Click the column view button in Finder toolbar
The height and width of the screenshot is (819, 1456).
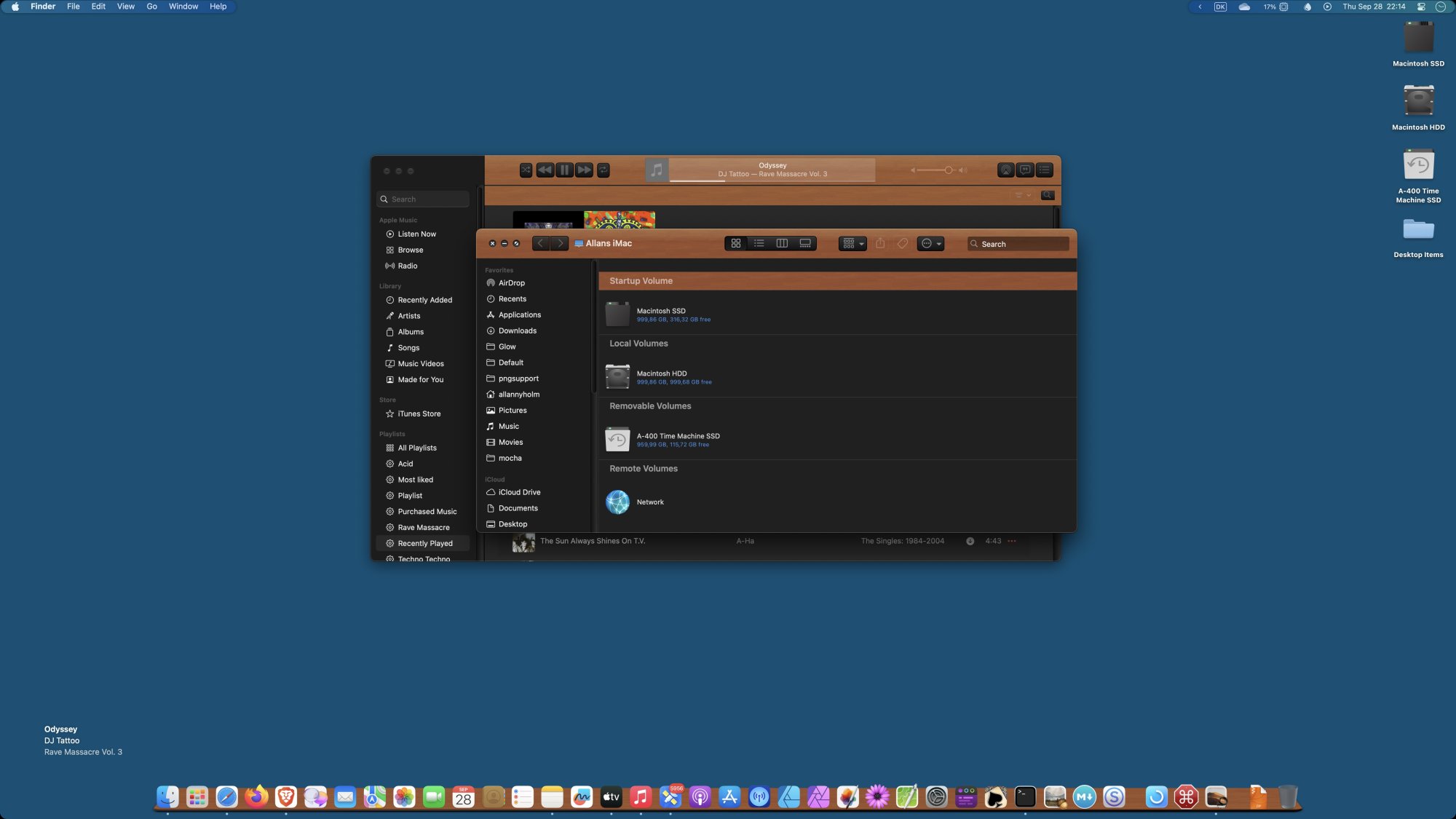[782, 244]
